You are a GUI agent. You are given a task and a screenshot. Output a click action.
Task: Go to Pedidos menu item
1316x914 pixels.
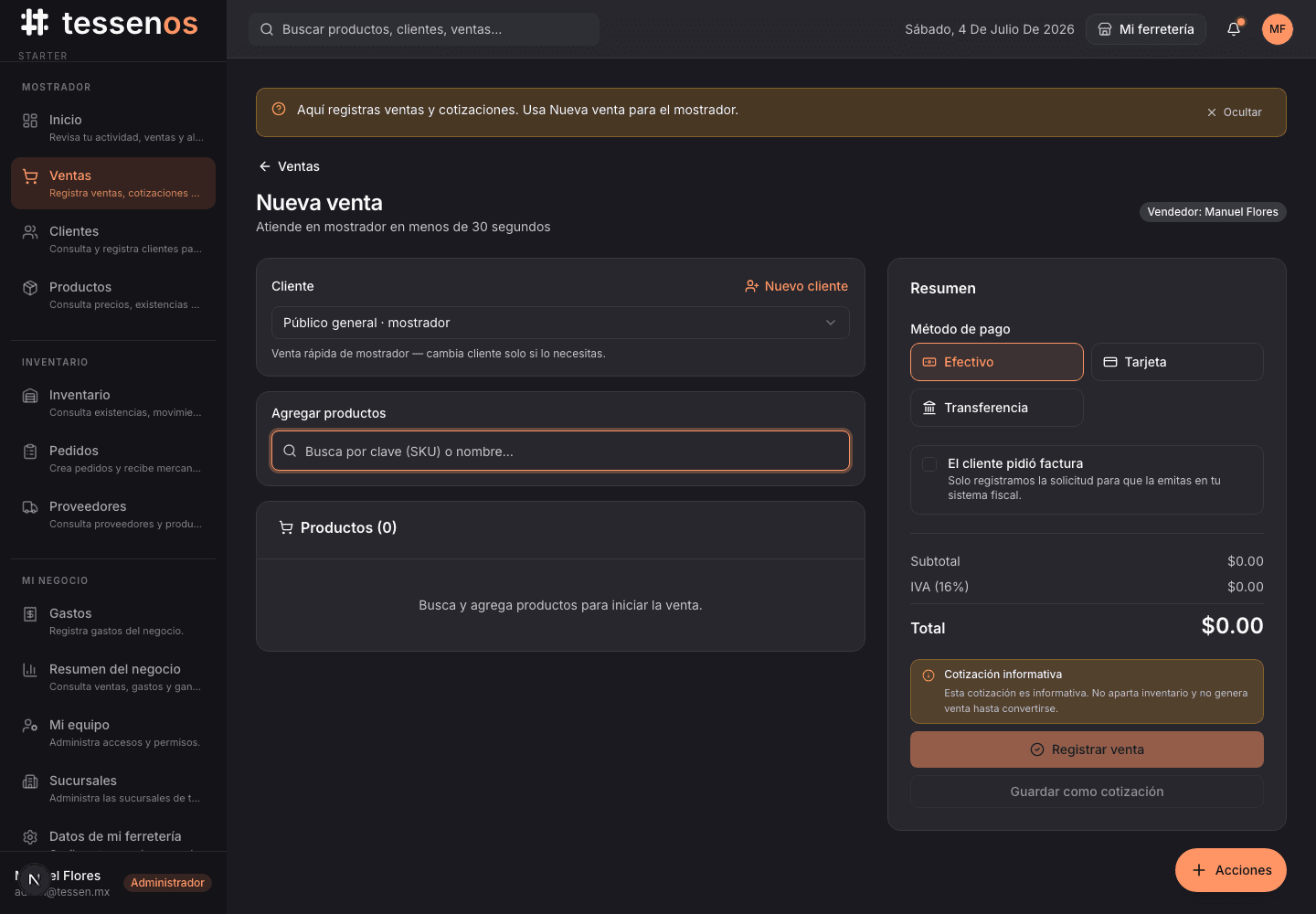113,459
